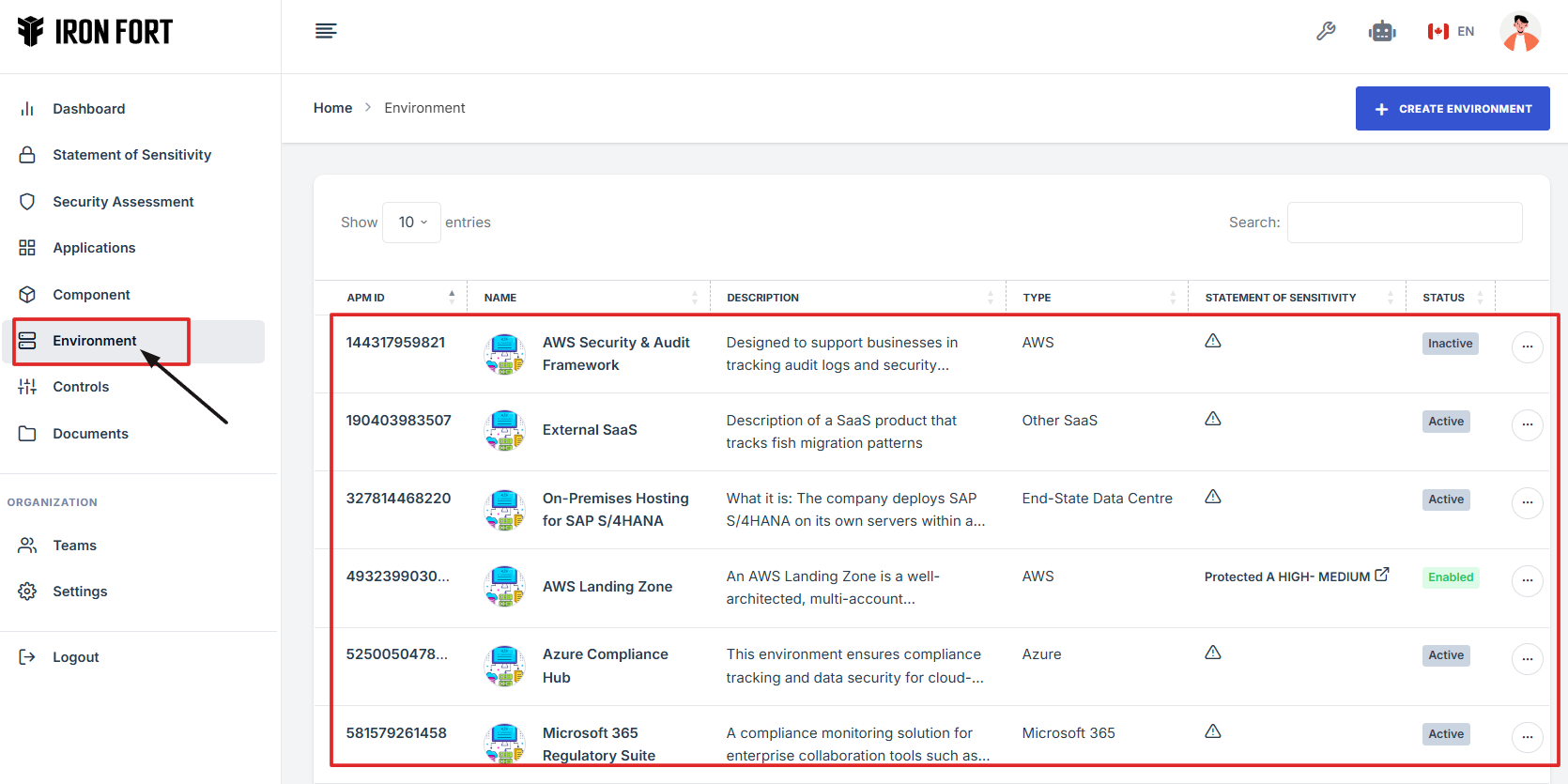Click the Iron Fort logo

(95, 32)
